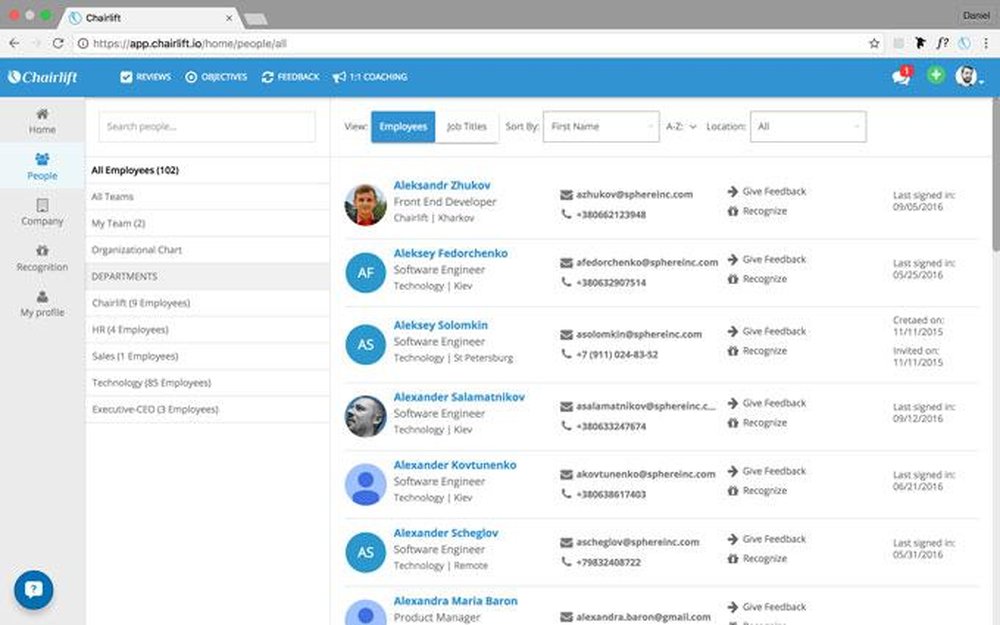1000x625 pixels.
Task: Click phone icon for Alexander Scheglov
Action: [x=566, y=562]
